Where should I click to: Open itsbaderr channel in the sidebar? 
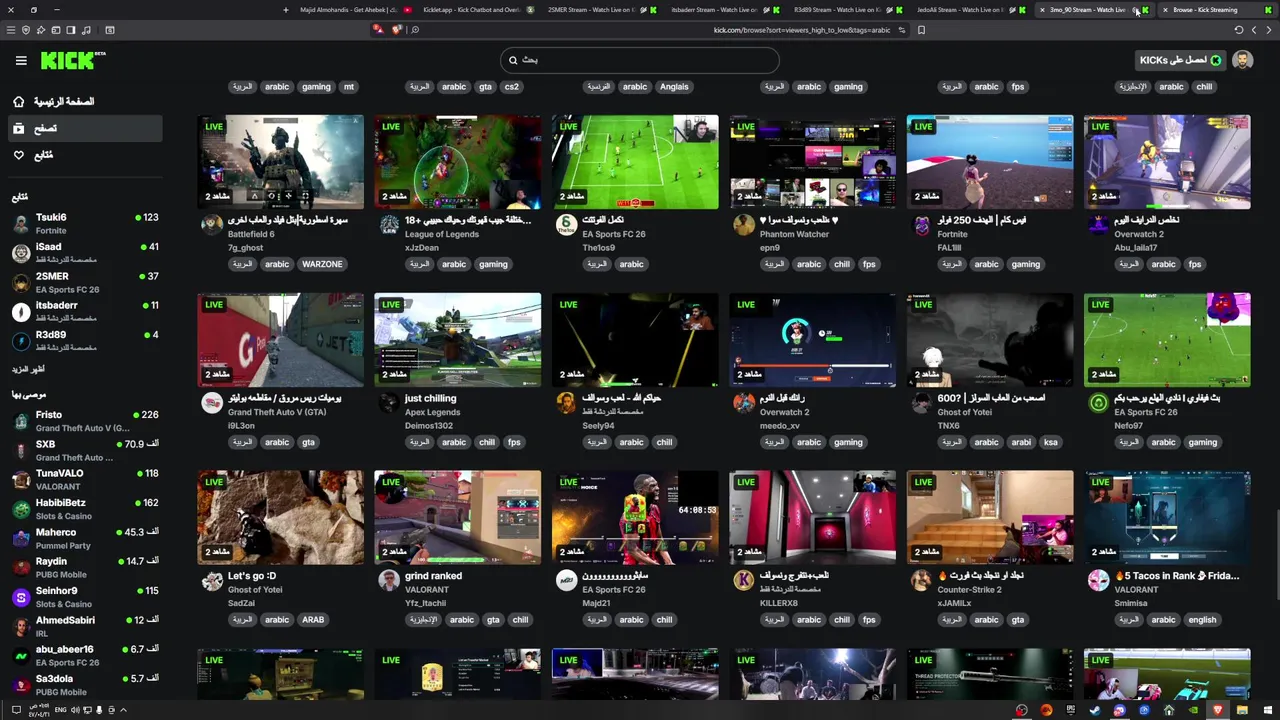85,311
